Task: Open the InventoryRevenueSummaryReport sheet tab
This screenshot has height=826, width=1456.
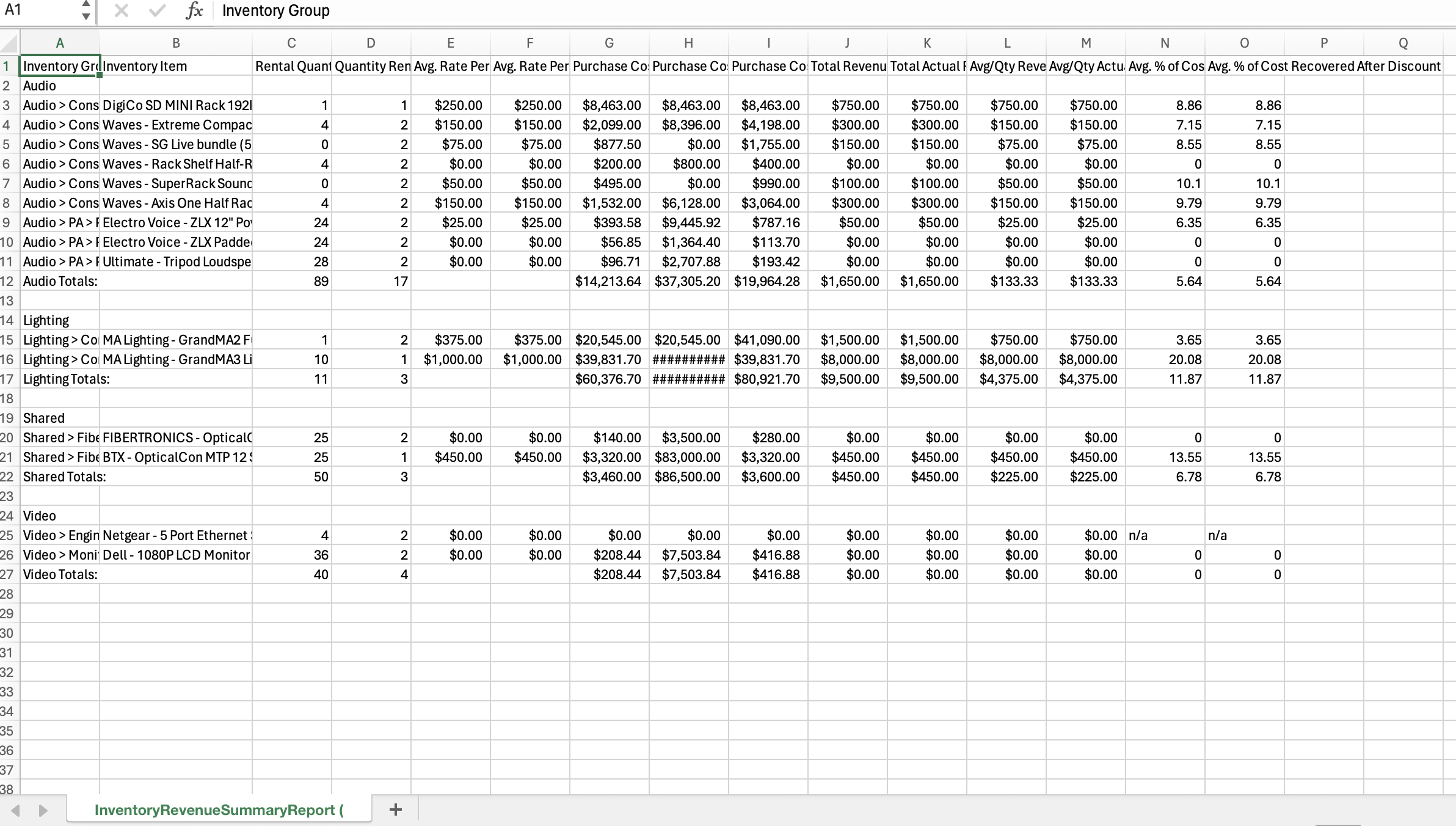Action: (219, 810)
